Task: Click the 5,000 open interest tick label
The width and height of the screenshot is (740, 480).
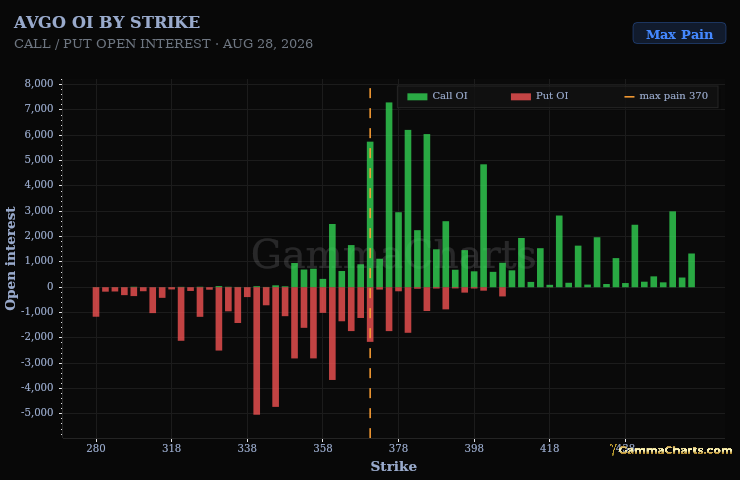Action: tap(39, 160)
